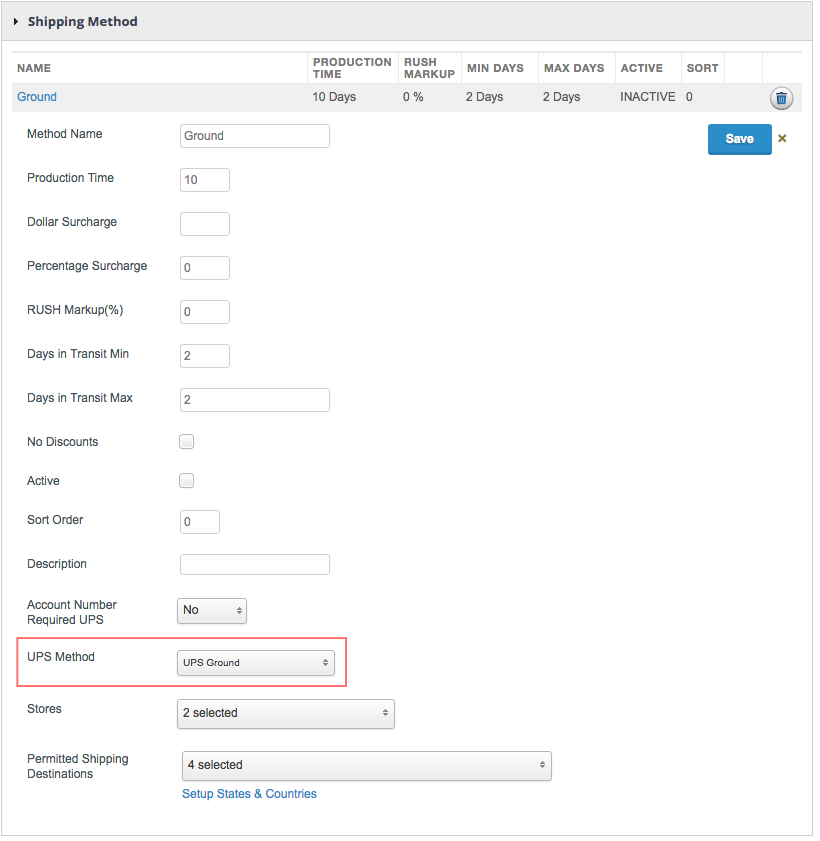Viewport: 820px width, 841px height.
Task: Open the UPS Method dropdown
Action: pyautogui.click(x=256, y=662)
